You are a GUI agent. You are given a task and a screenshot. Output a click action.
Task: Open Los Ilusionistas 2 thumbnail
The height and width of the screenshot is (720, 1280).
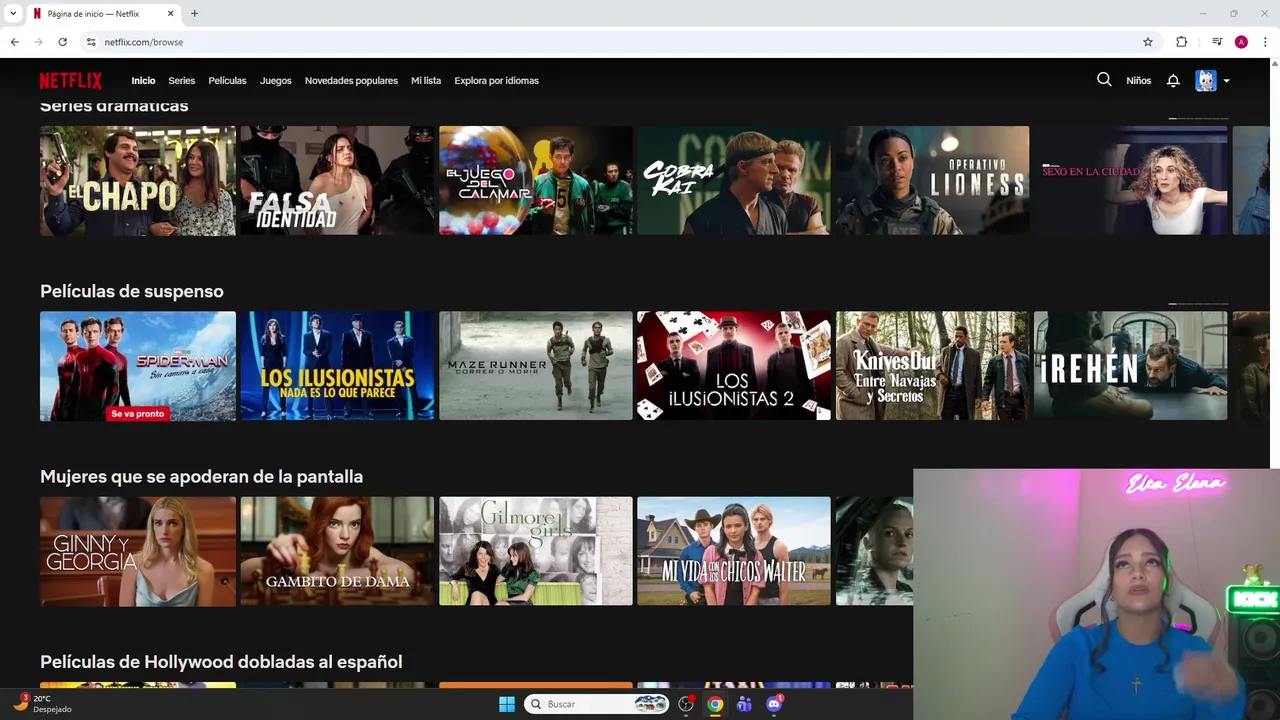[734, 366]
